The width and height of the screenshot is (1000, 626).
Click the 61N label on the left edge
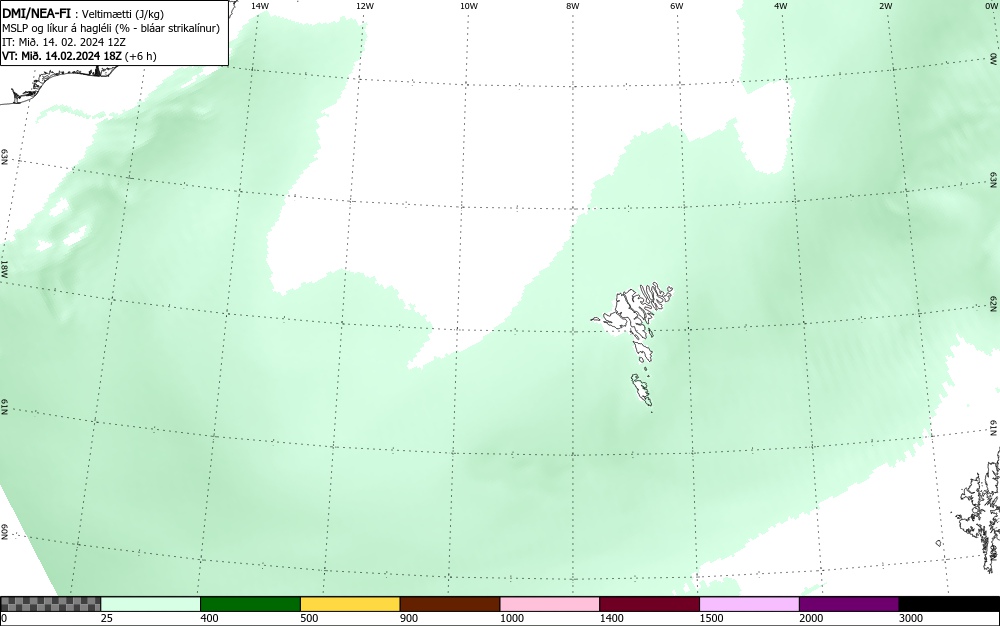click(x=4, y=407)
